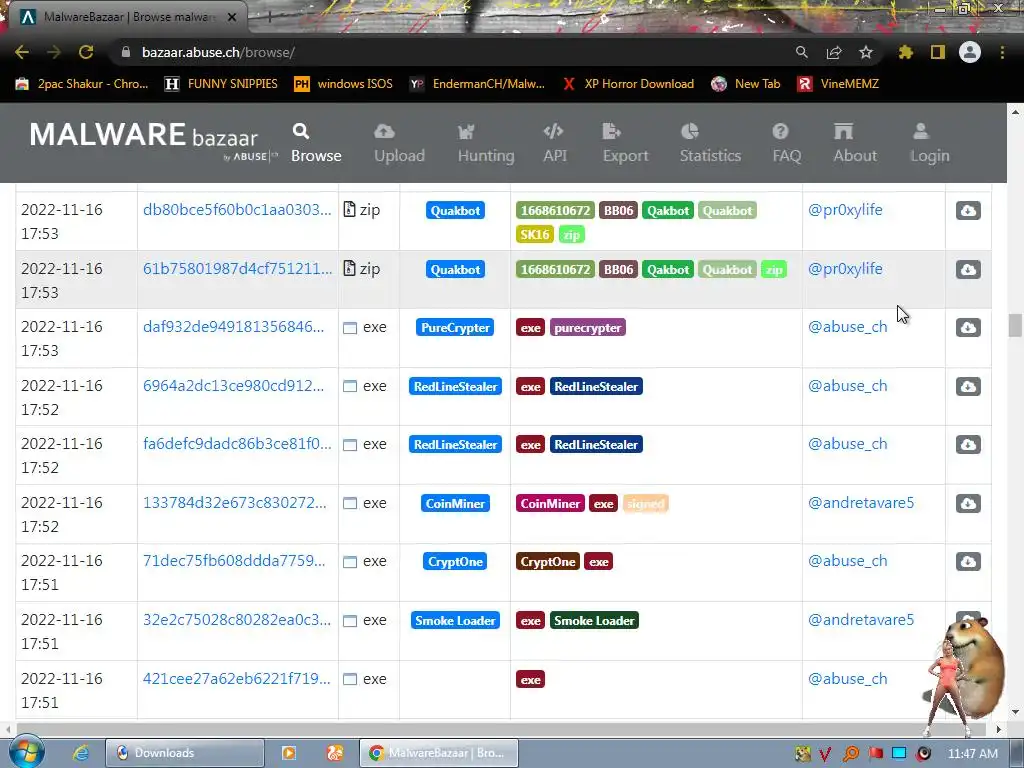Click the vertical scrollbar thumb
This screenshot has height=768, width=1024.
pos(1015,325)
